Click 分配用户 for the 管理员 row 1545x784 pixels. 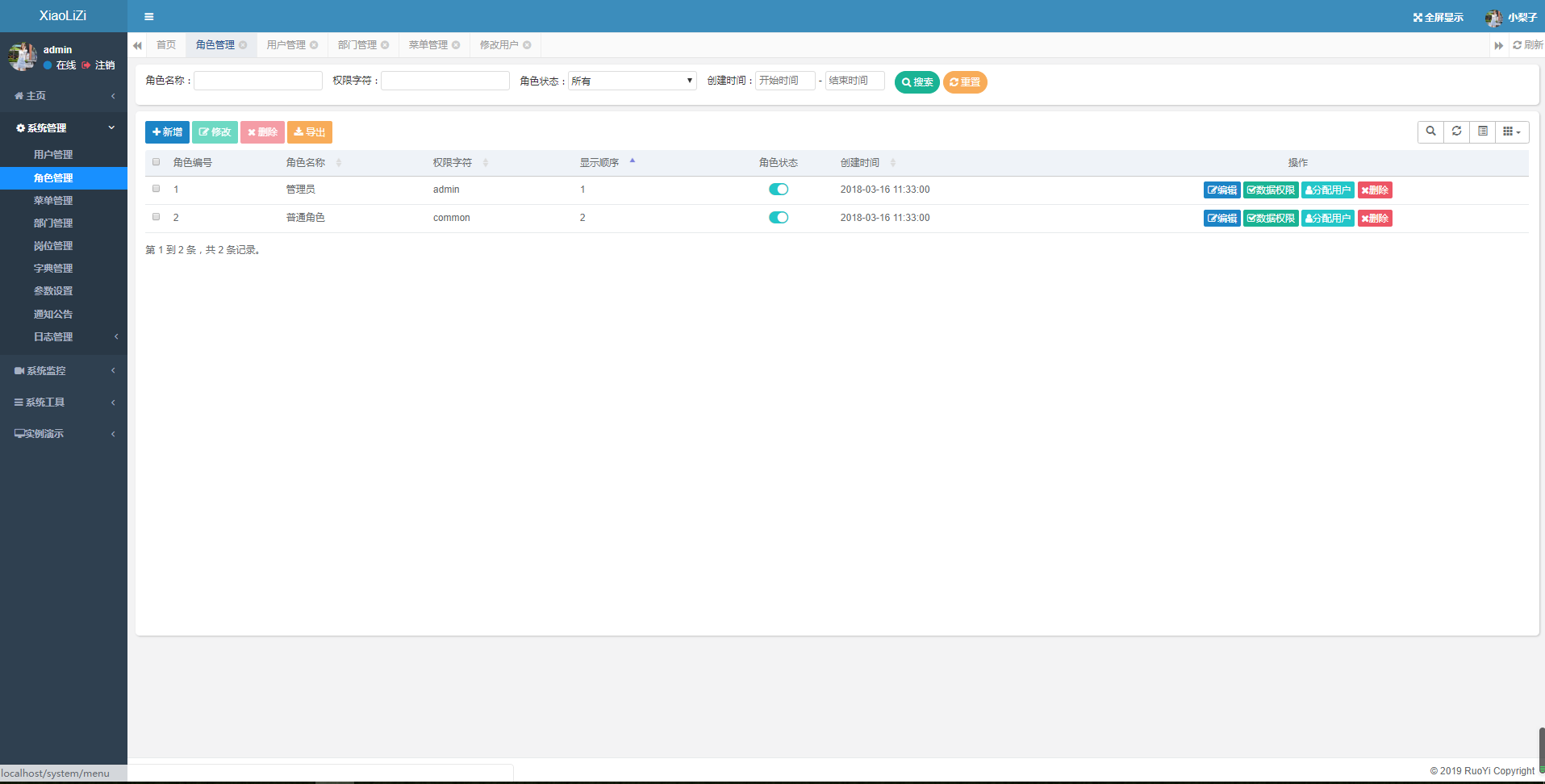point(1328,190)
